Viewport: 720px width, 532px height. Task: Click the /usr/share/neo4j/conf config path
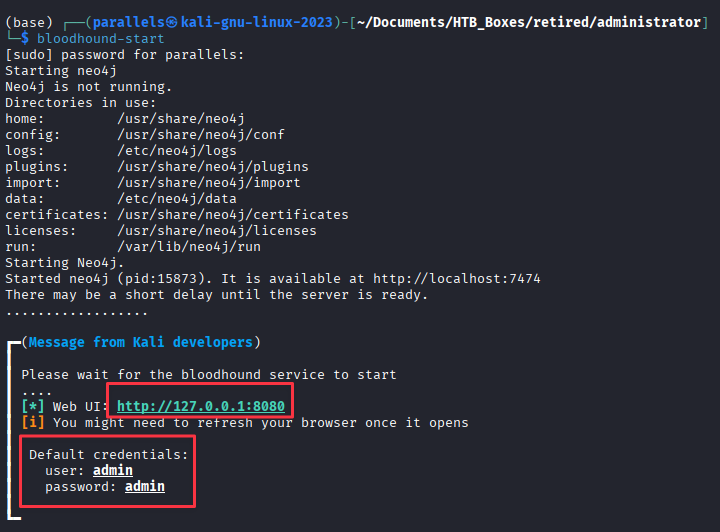(201, 134)
